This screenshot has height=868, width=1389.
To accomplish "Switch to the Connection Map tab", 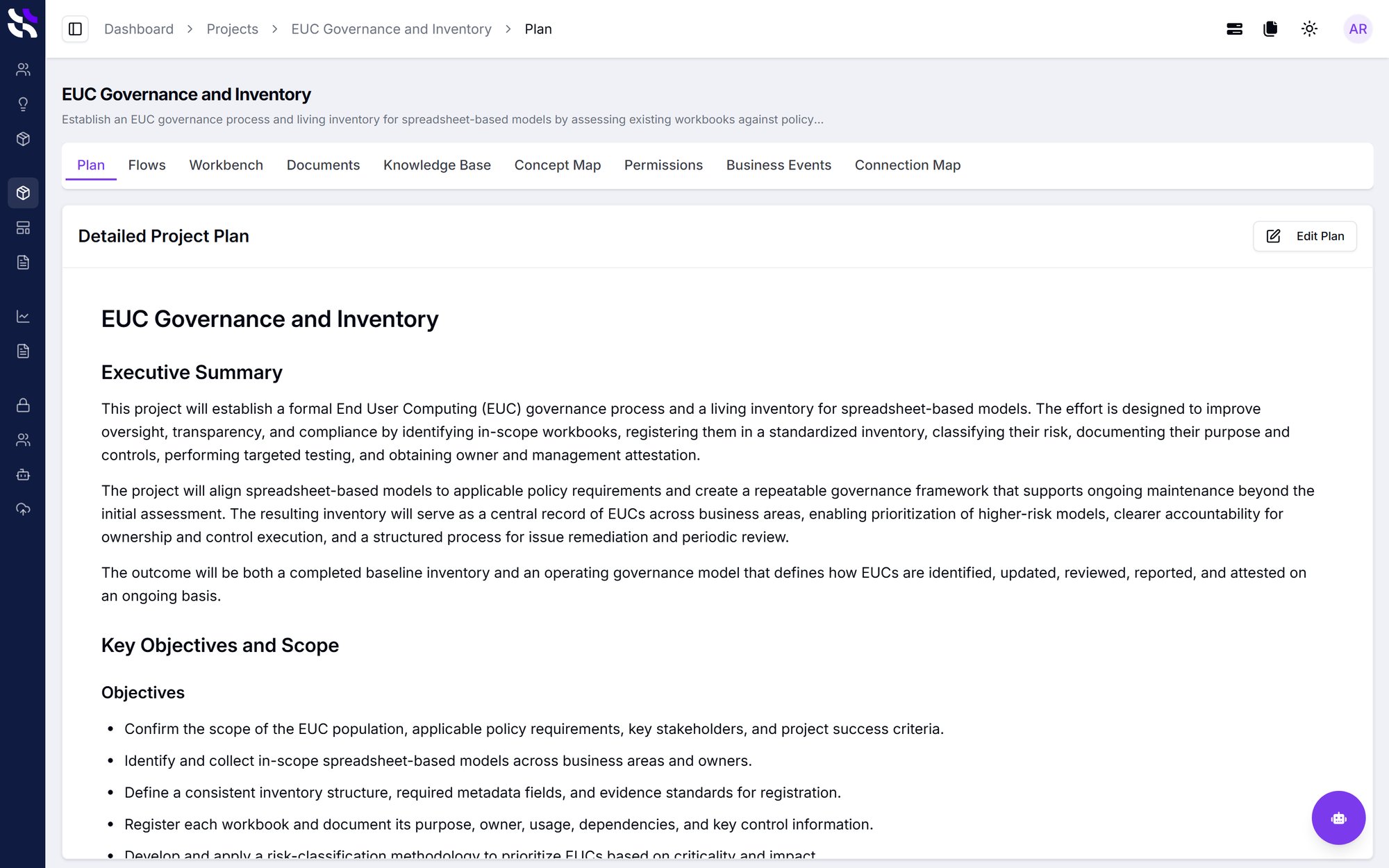I will [x=907, y=165].
